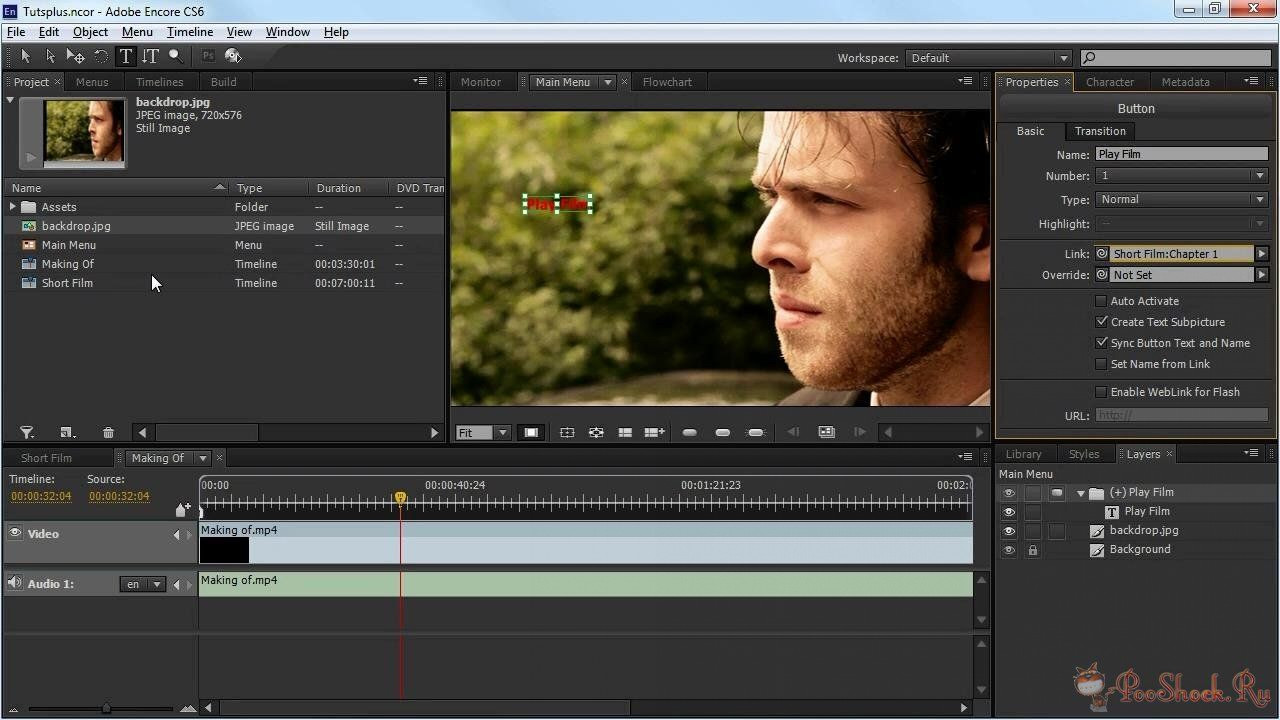Switch to the Transition tab in Properties

coord(1100,131)
